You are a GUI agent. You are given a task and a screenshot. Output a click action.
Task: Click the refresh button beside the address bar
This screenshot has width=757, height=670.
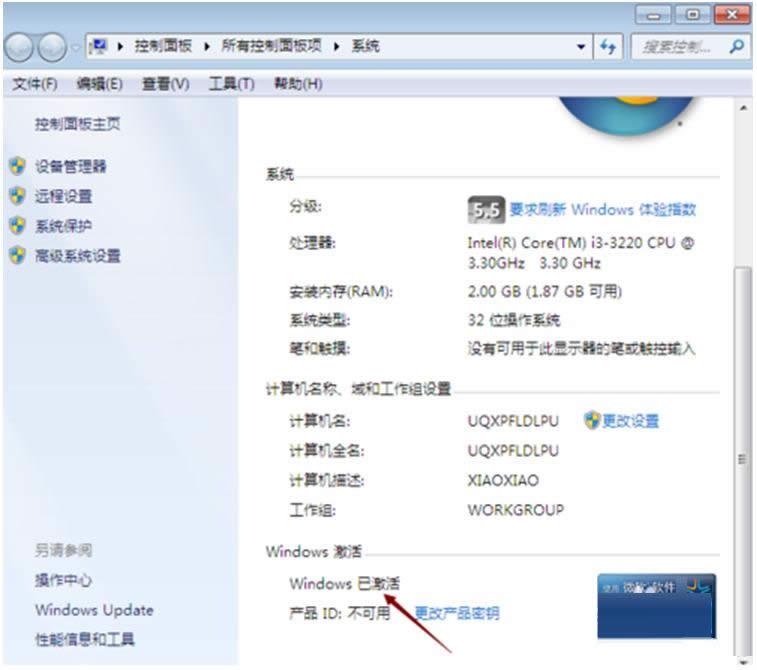pyautogui.click(x=608, y=47)
